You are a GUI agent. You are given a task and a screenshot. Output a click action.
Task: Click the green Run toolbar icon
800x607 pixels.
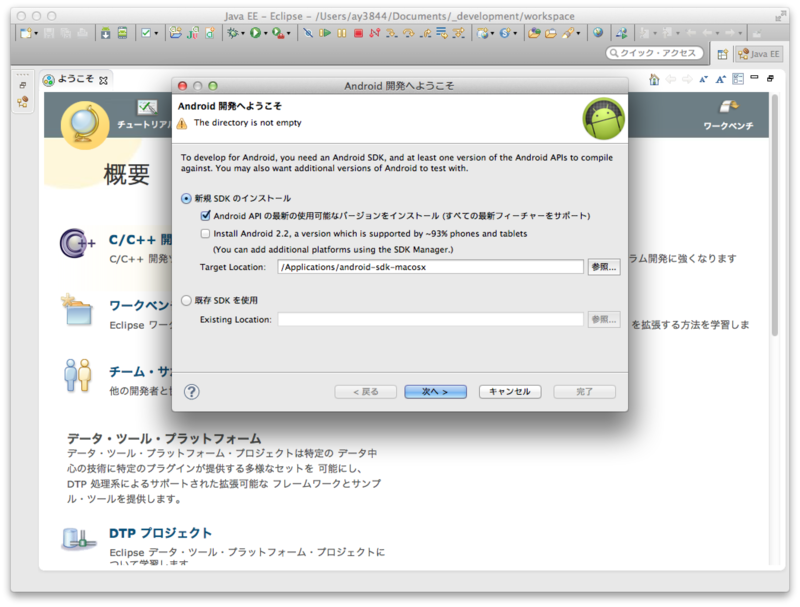pyautogui.click(x=254, y=35)
